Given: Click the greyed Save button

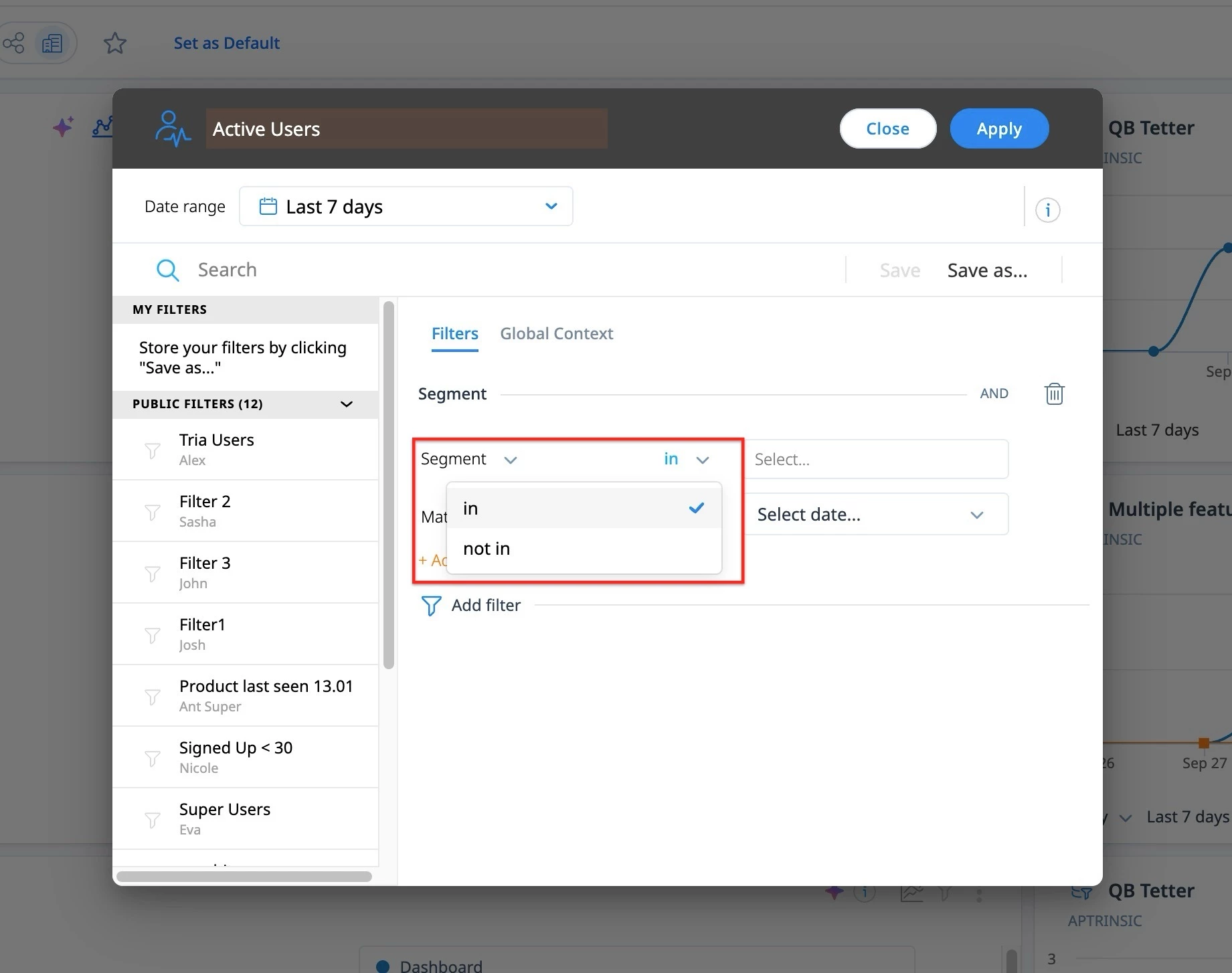Looking at the screenshot, I should click(899, 270).
